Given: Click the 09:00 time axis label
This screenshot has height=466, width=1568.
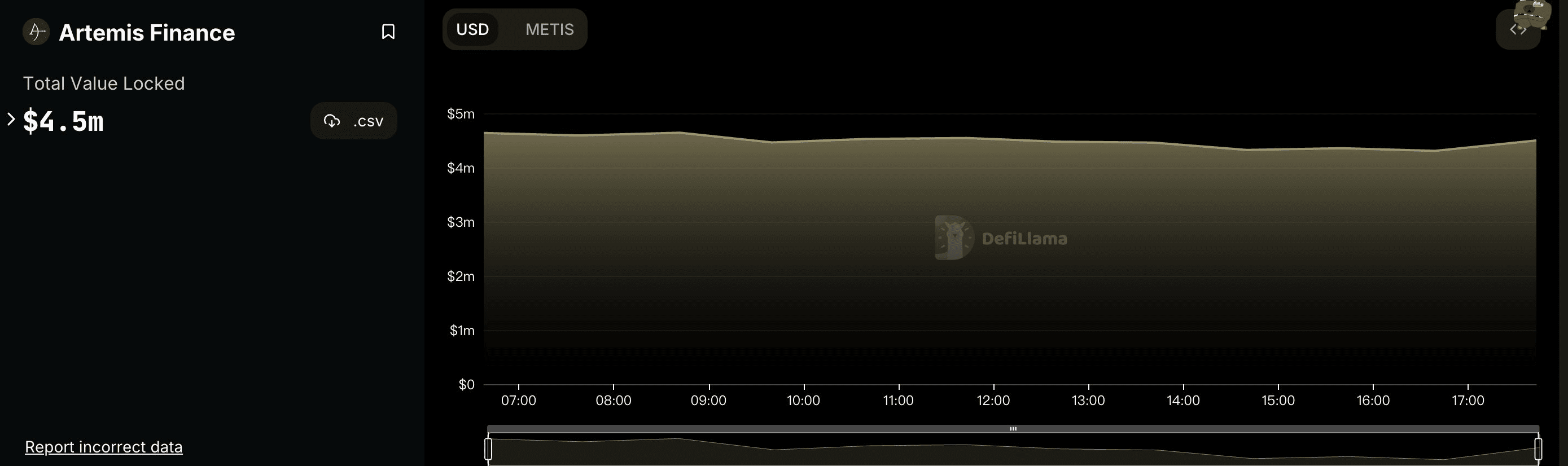Looking at the screenshot, I should click(708, 401).
